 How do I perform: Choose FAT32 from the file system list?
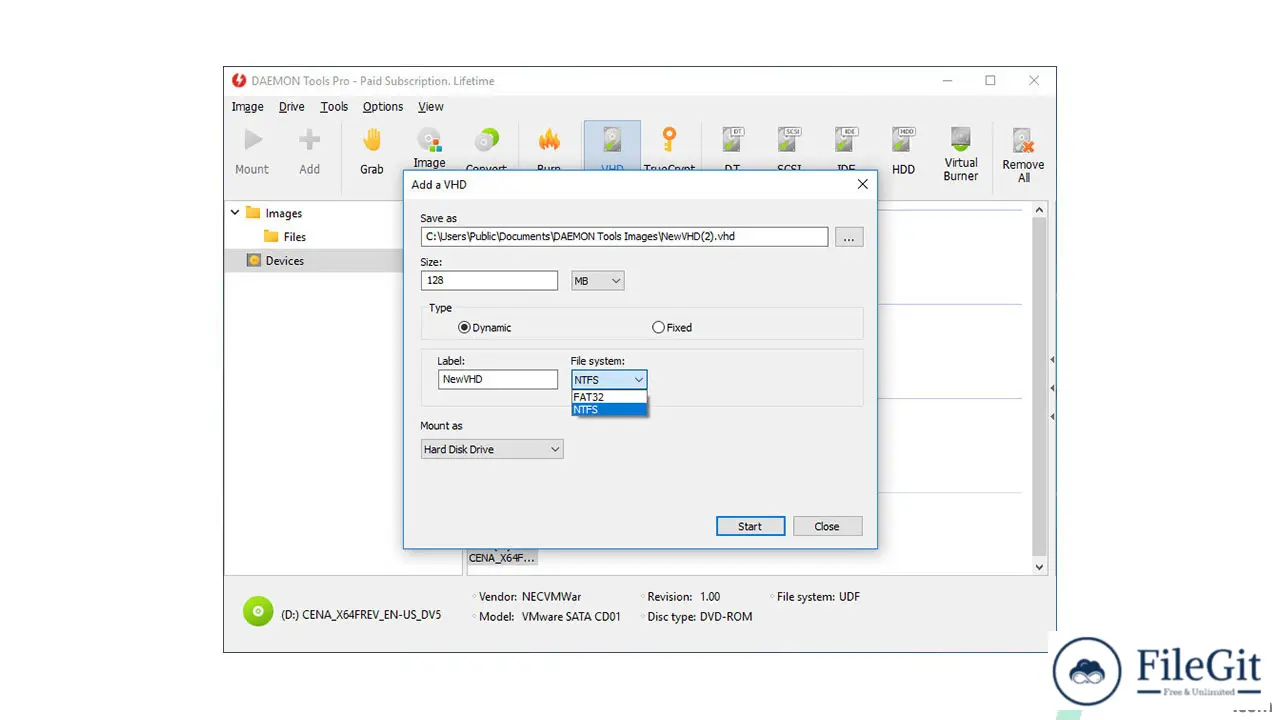click(x=609, y=397)
